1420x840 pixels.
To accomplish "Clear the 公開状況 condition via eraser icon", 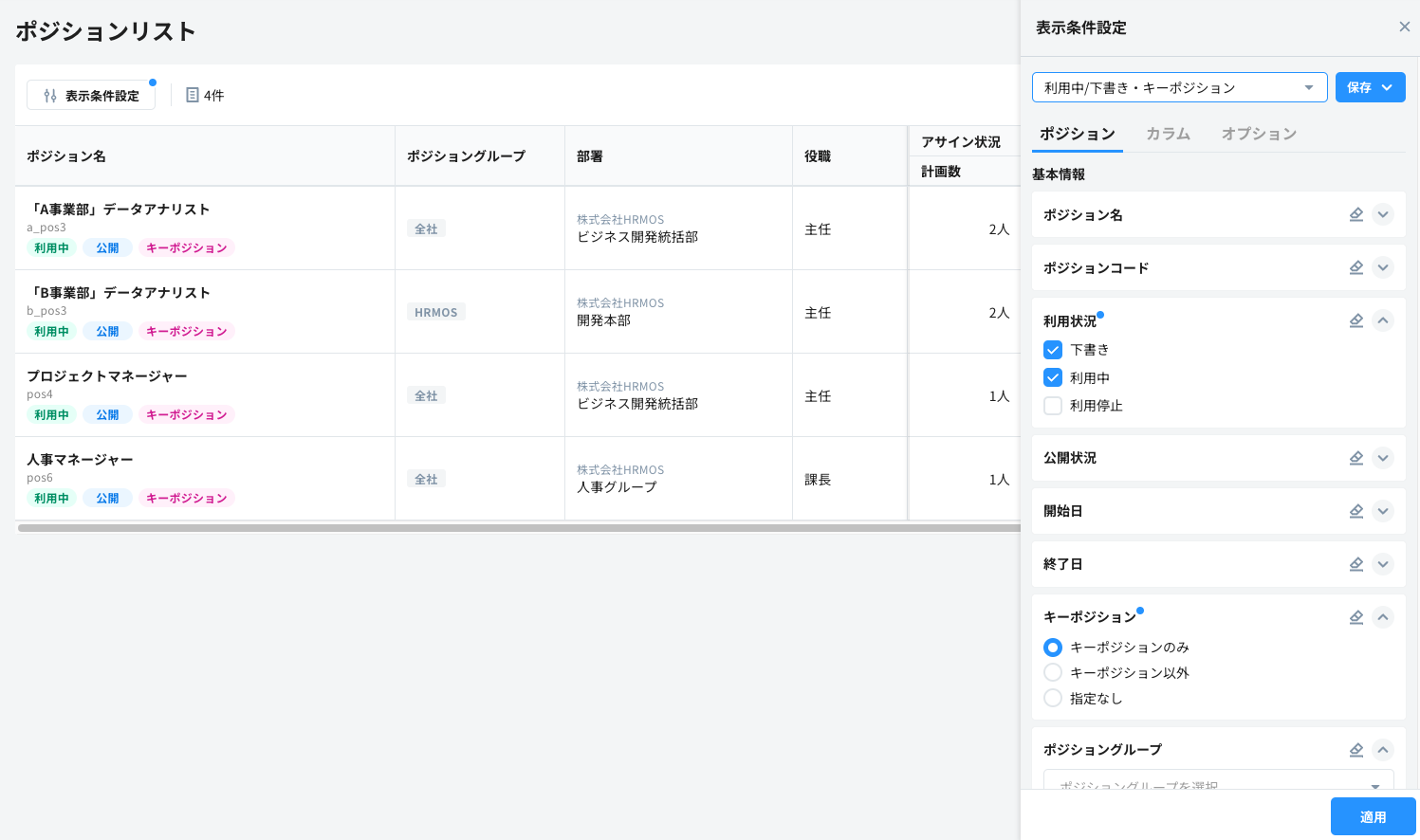I will coord(1356,458).
